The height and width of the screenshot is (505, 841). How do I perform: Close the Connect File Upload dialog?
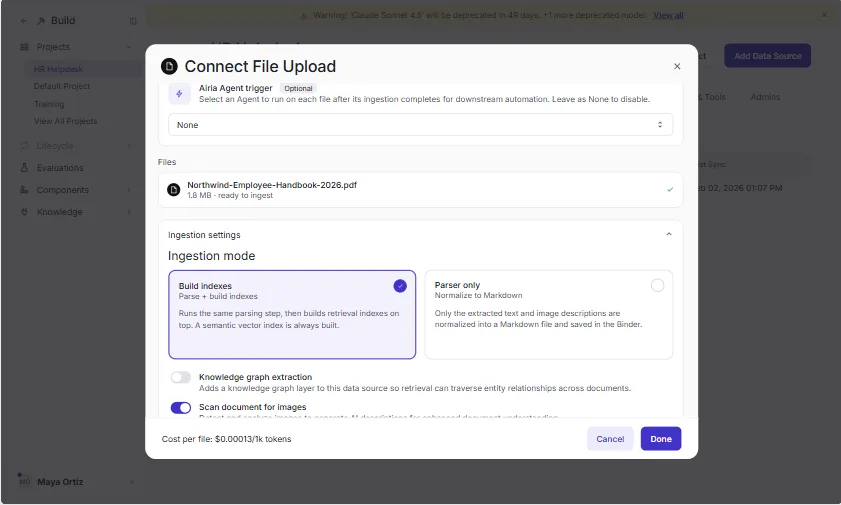(677, 66)
